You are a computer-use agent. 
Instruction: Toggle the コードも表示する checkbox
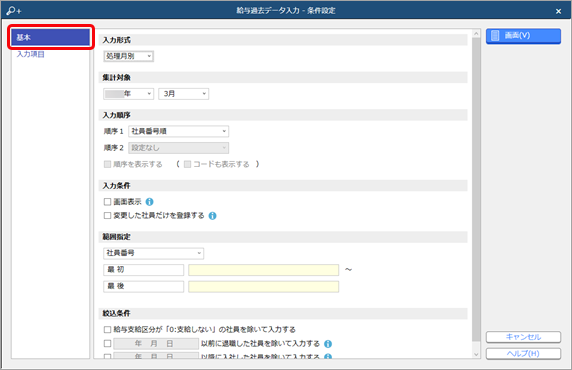pos(187,164)
